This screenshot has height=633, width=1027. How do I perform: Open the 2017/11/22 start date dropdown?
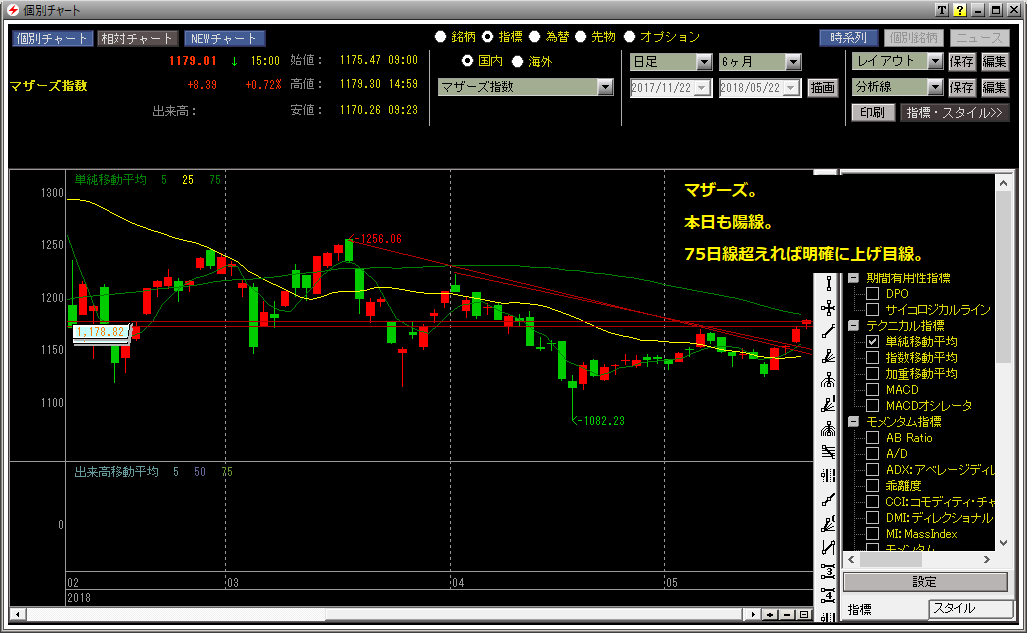[702, 87]
